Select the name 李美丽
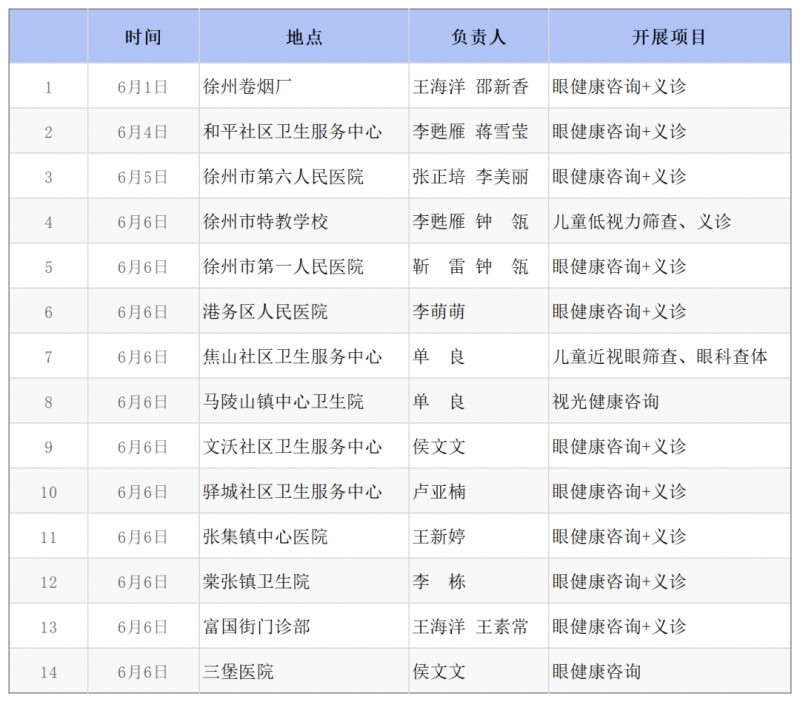 [x=502, y=177]
